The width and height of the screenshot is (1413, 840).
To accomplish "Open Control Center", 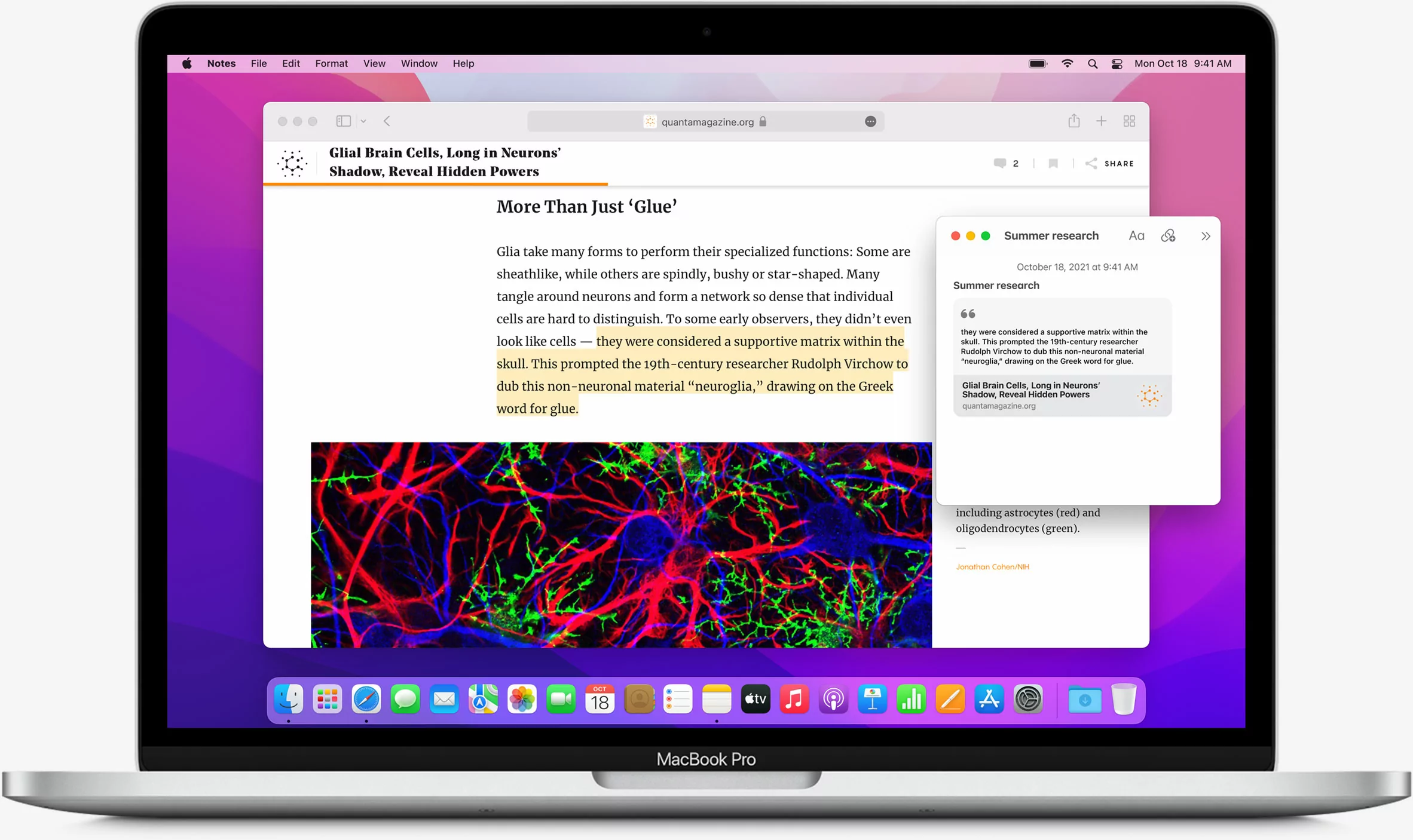I will coord(1117,63).
